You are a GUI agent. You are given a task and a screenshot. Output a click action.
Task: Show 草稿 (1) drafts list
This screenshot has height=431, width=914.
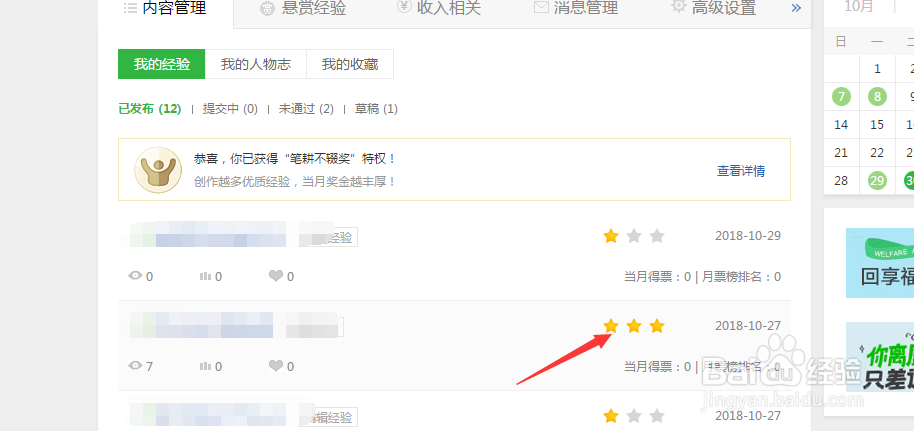377,109
